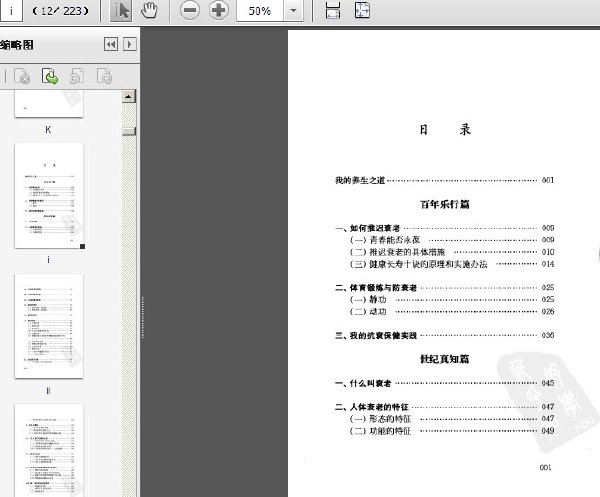Screen dimensions: 600x497
Task: Click the 目录 heading on the page
Action: tap(444, 130)
